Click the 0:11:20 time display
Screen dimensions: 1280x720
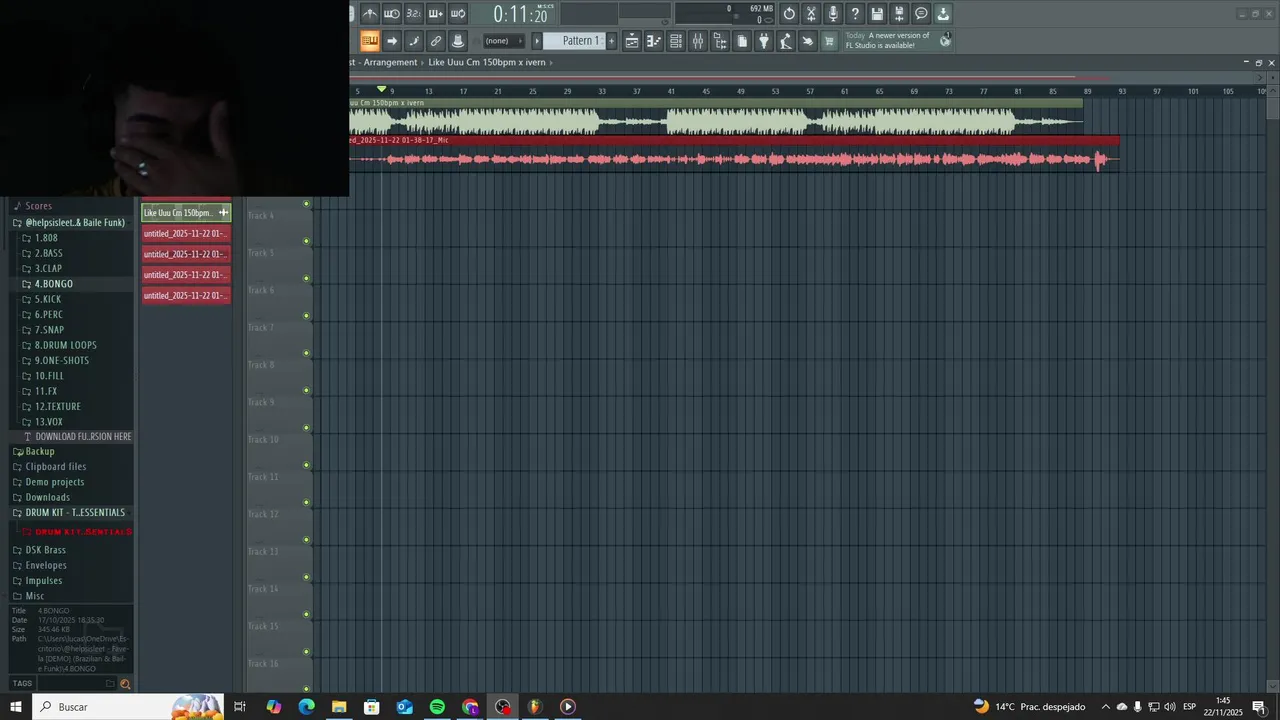(520, 14)
